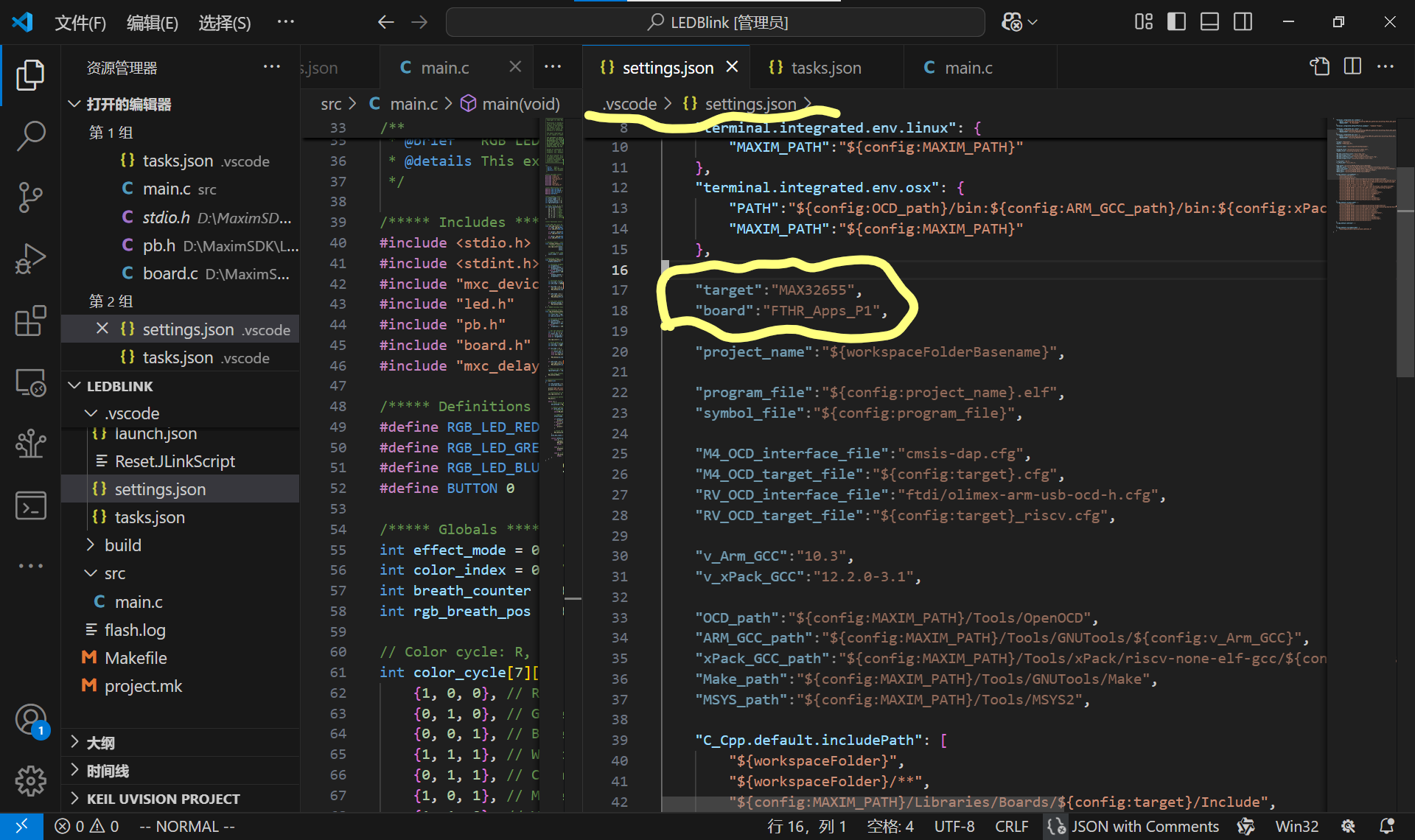
Task: Toggle primary side bar visibility
Action: click(1176, 22)
